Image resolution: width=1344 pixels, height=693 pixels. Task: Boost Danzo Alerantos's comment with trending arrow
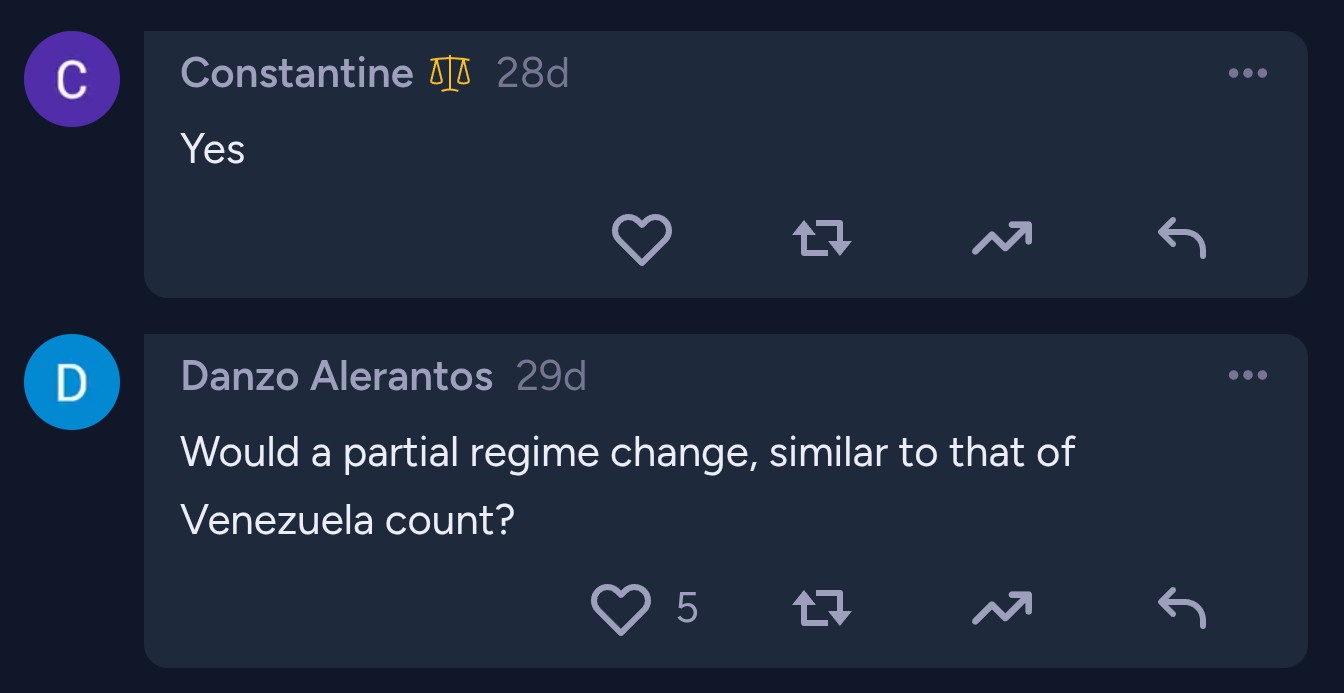[1001, 607]
